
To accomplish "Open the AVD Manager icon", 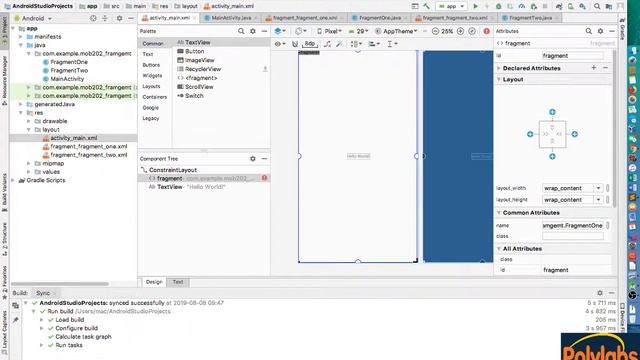I will (x=571, y=6).
